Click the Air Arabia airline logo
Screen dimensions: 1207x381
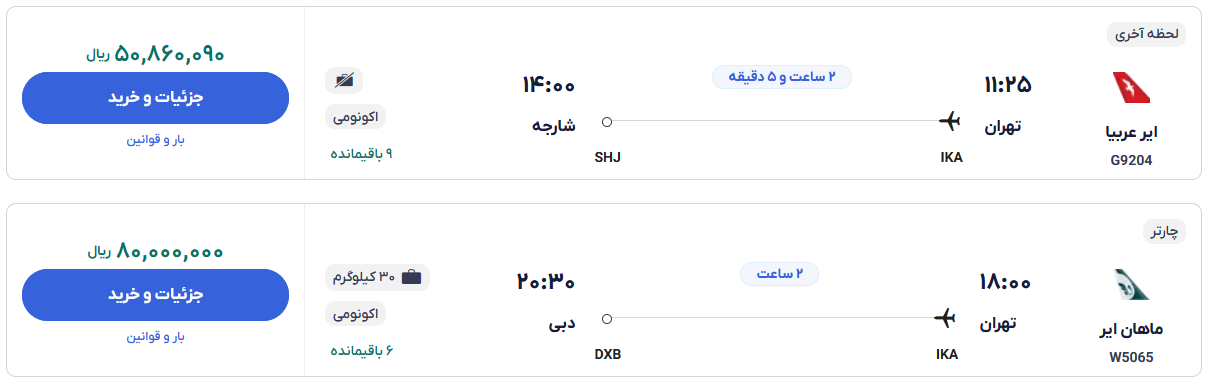pyautogui.click(x=1131, y=88)
